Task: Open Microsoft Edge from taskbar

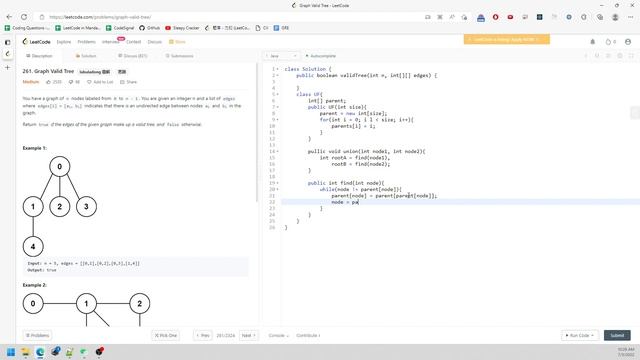Action: pos(40,352)
